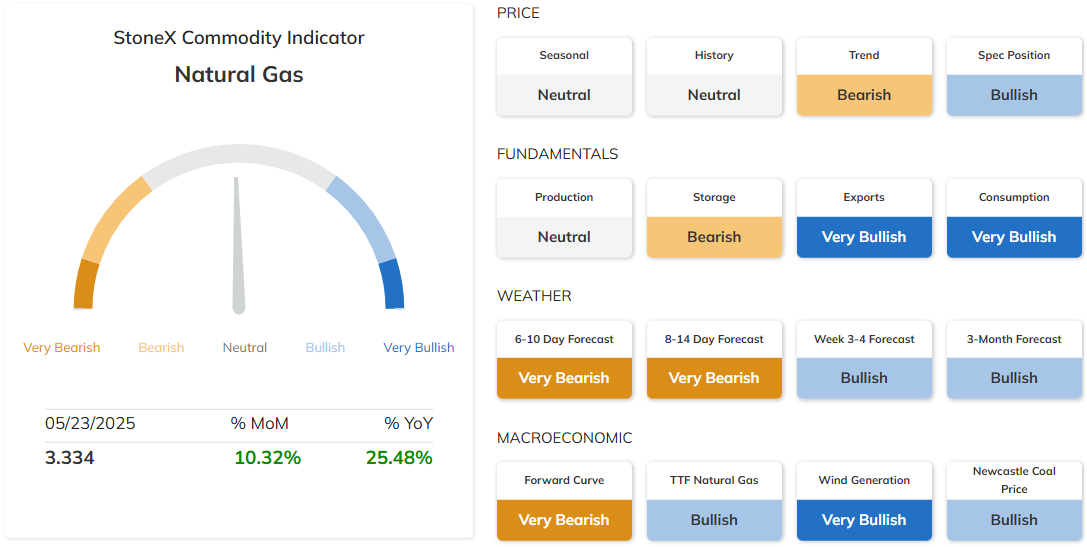Select the Storage Bearish card
The image size is (1087, 547).
click(714, 218)
